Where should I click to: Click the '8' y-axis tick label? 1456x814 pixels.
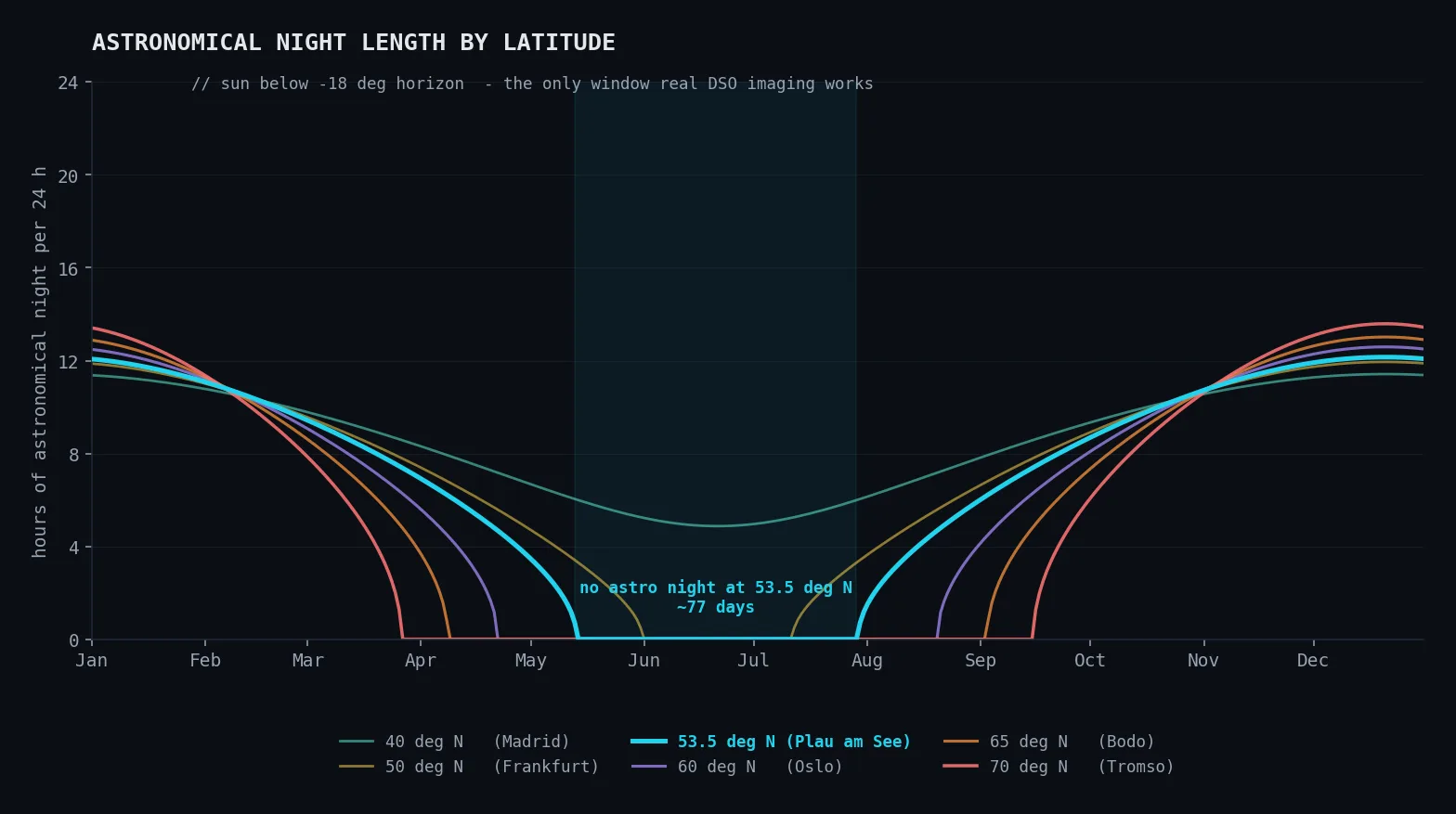tap(73, 455)
